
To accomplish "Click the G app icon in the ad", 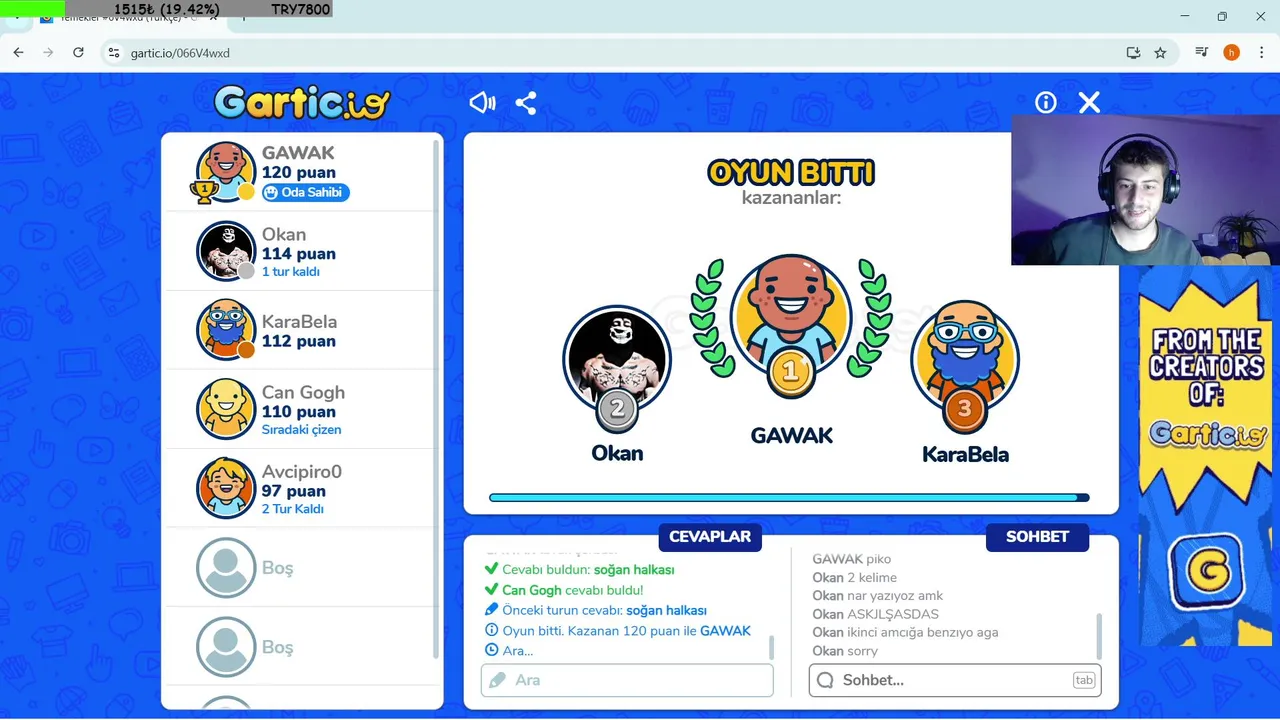I will coord(1207,572).
